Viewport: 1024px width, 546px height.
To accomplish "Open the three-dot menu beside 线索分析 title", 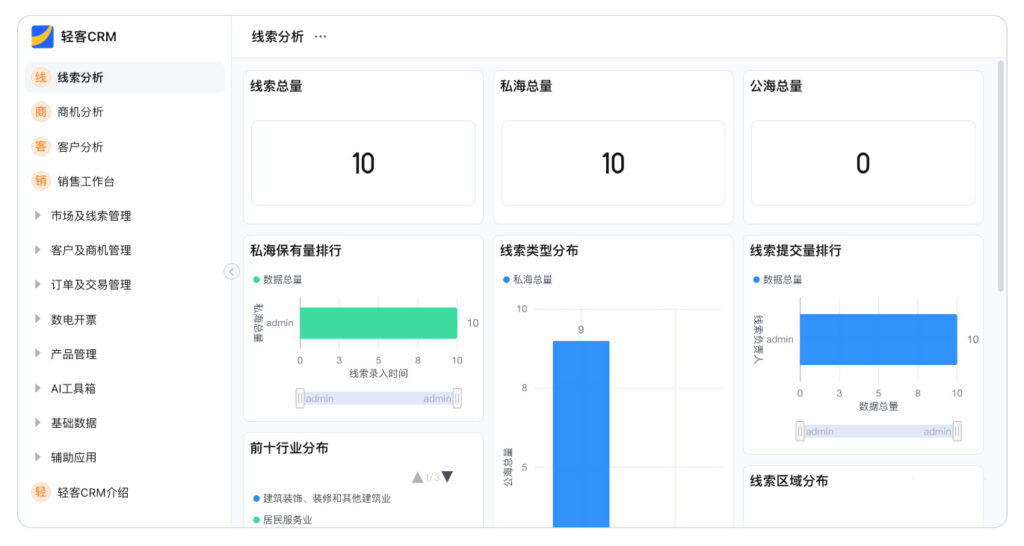I will click(x=320, y=37).
